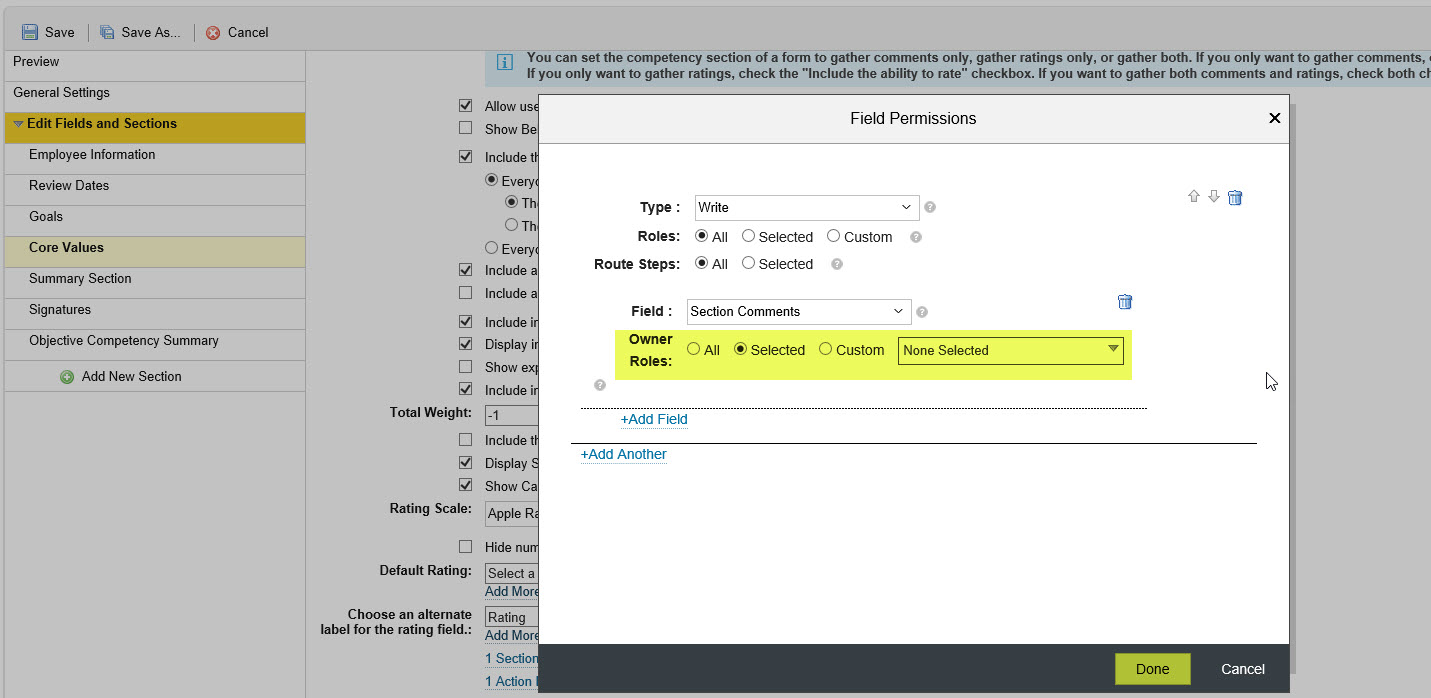
Task: Move permission up with up arrow icon
Action: [x=1193, y=197]
